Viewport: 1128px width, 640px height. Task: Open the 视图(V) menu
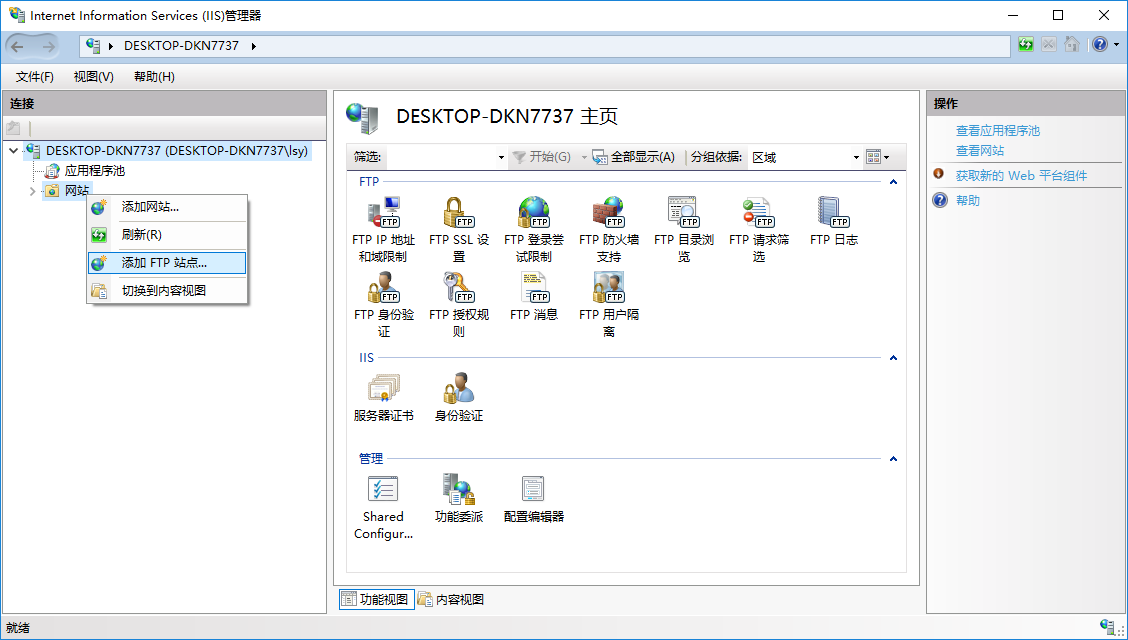pyautogui.click(x=94, y=77)
